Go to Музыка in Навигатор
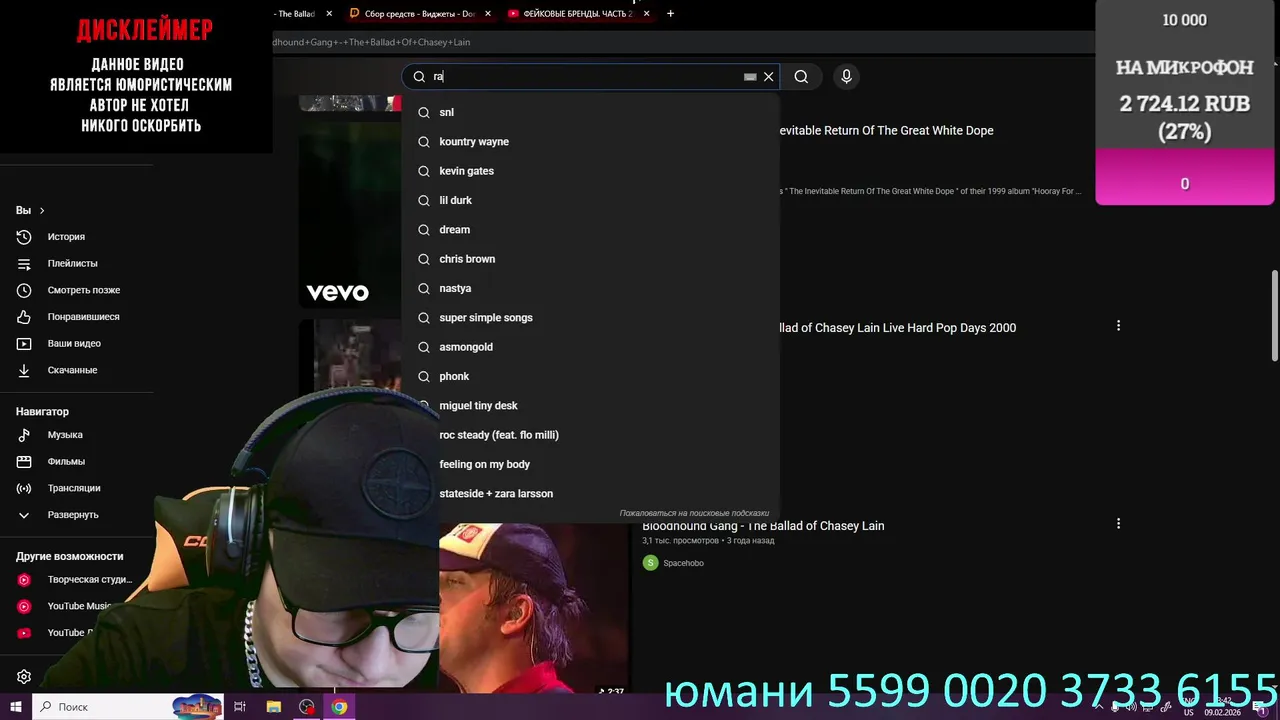Screen dimensions: 1280x720 pyautogui.click(x=65, y=435)
